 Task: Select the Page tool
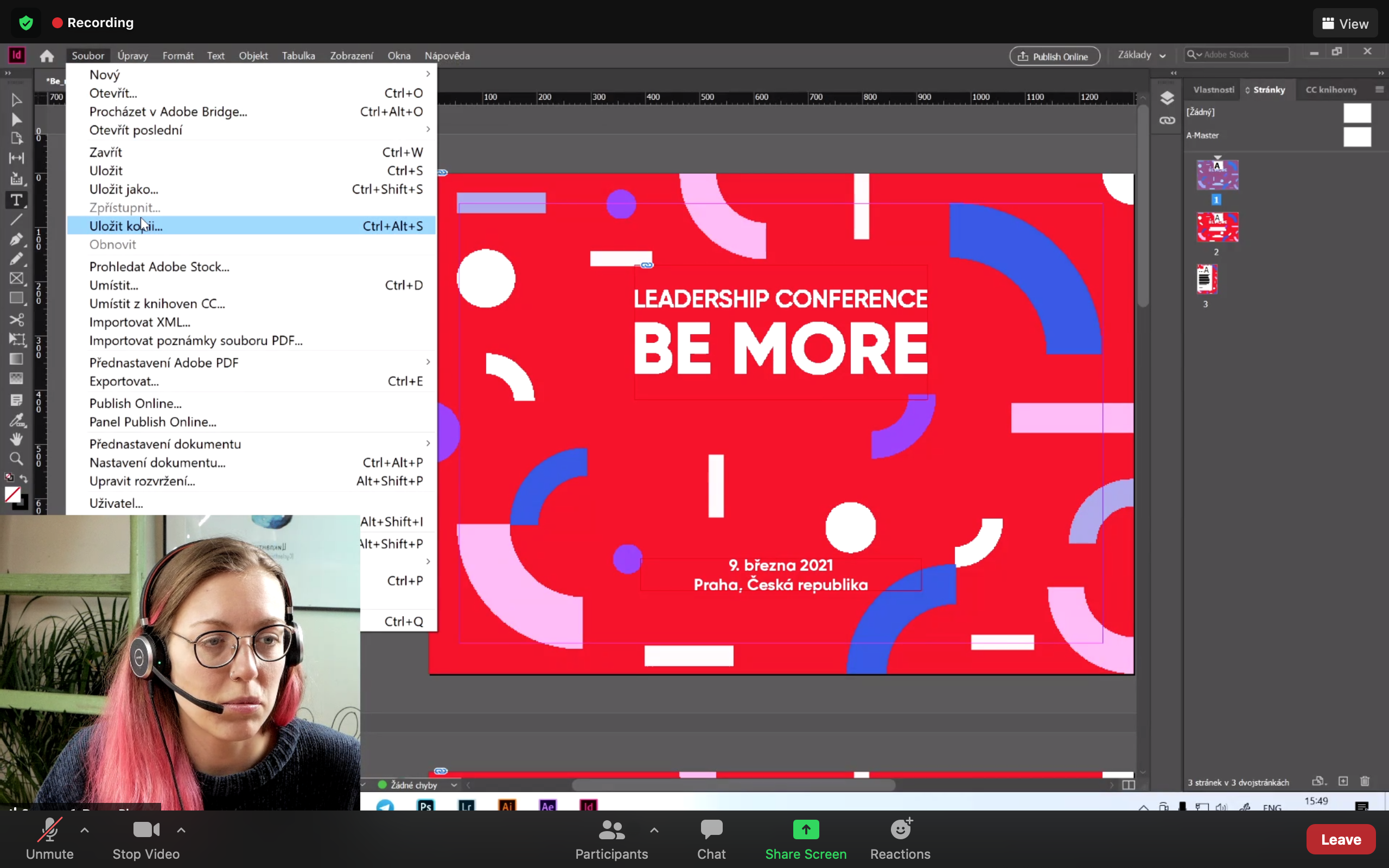pyautogui.click(x=16, y=138)
